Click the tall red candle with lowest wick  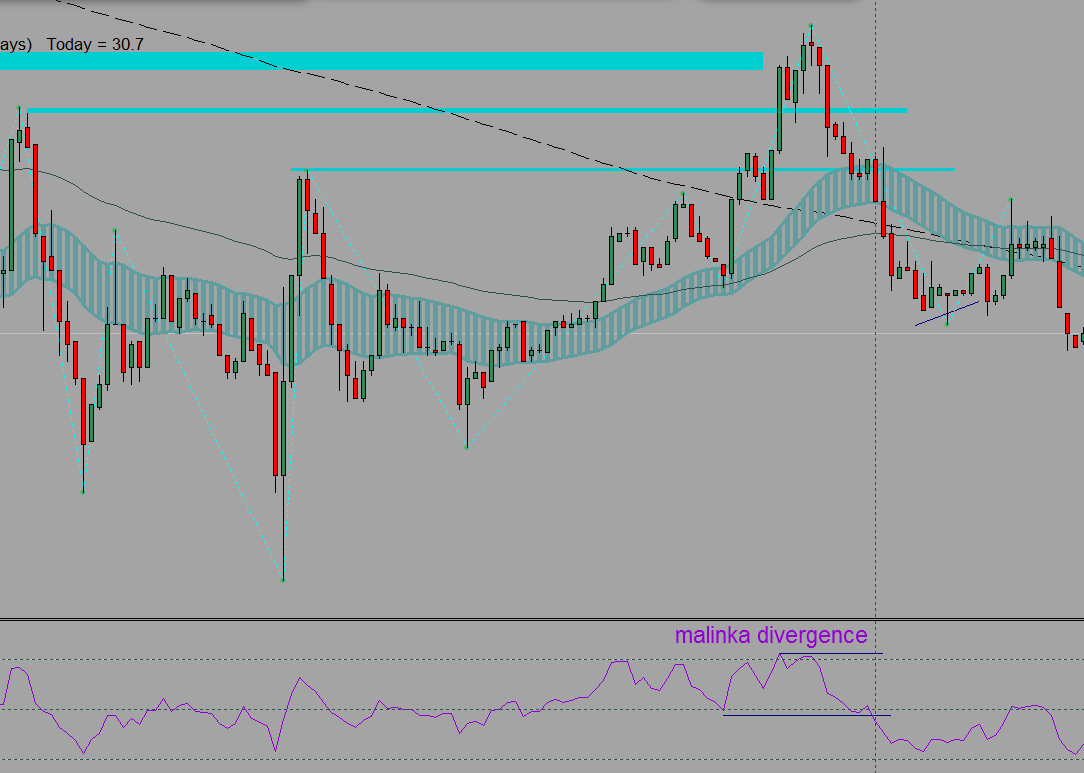(x=275, y=424)
